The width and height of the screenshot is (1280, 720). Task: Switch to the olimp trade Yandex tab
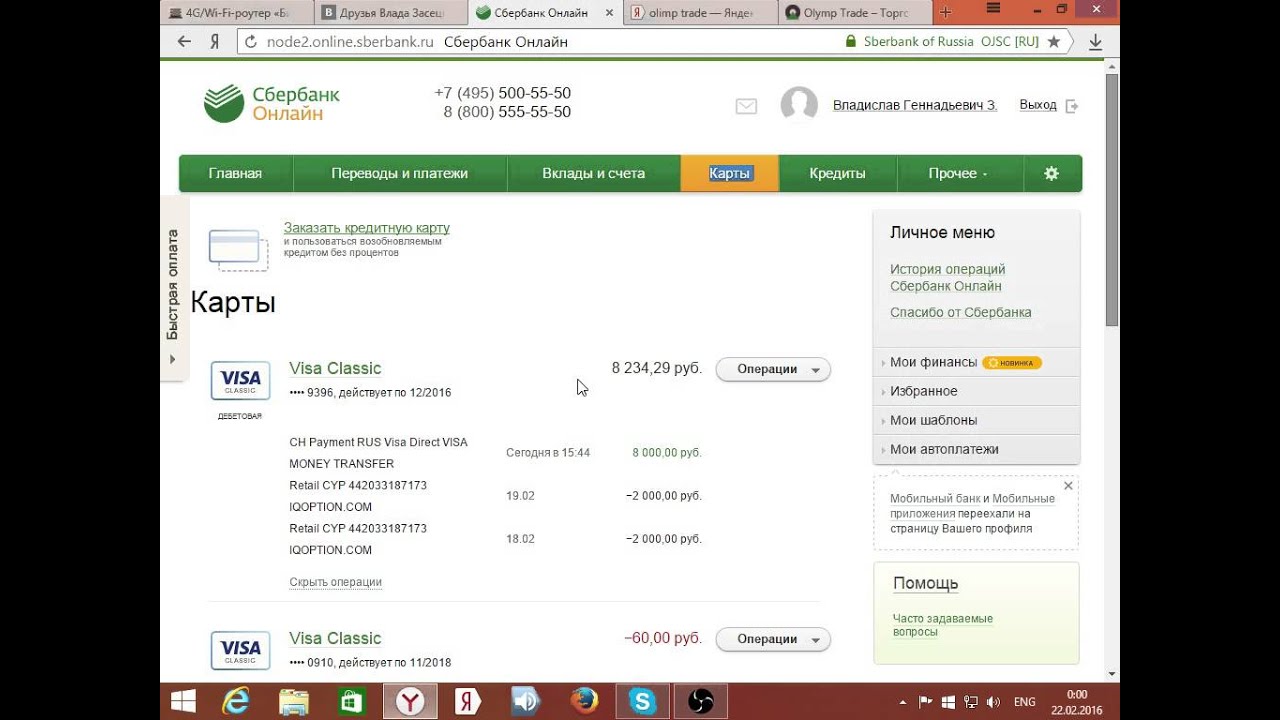point(701,13)
